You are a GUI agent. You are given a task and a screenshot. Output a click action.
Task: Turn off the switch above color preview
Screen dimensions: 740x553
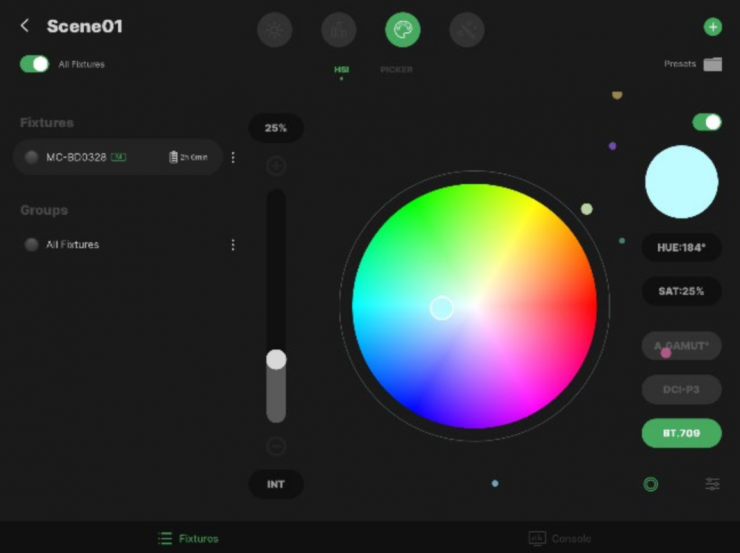707,122
